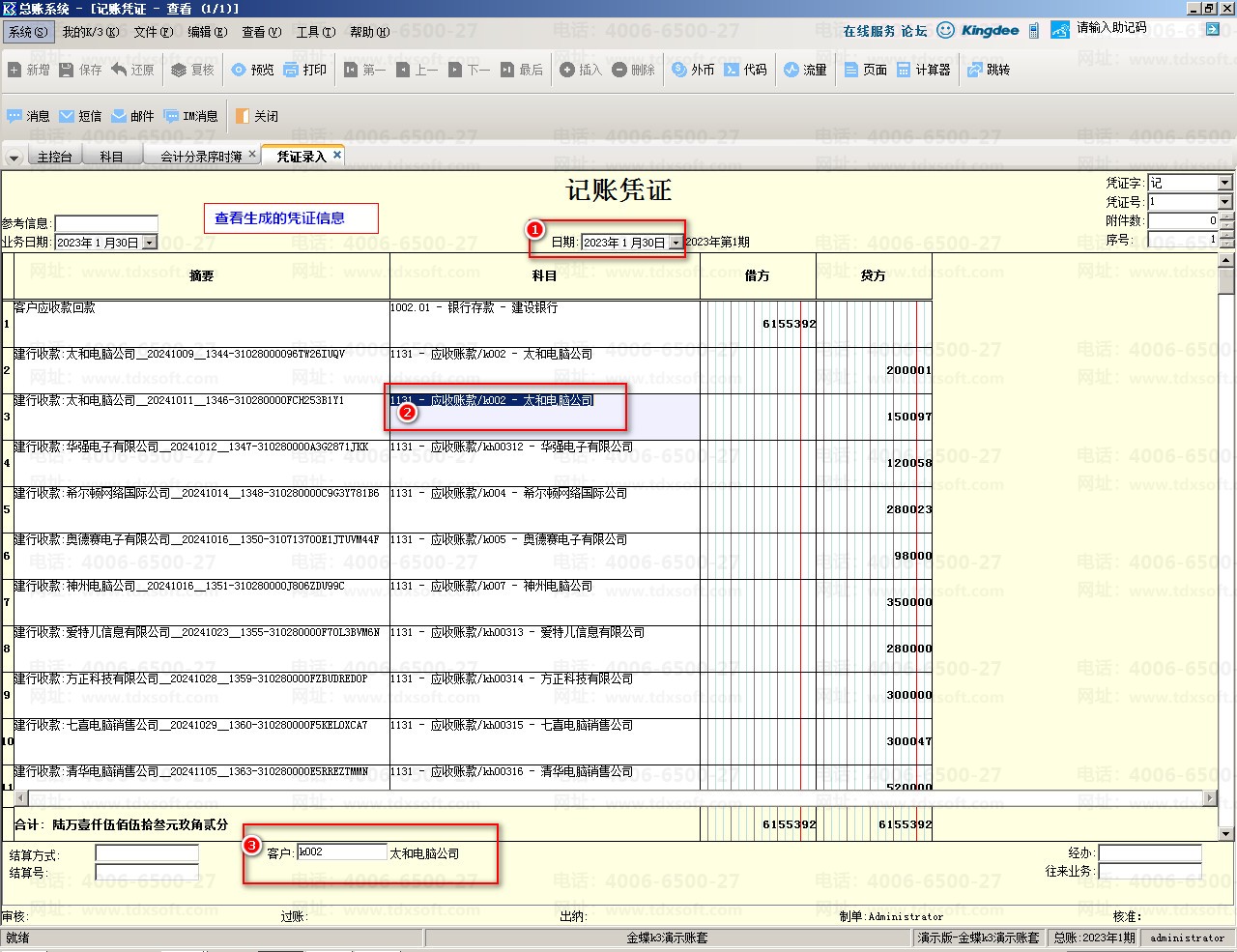Open the 工具(T) menu
This screenshot has height=952, width=1237.
(315, 32)
